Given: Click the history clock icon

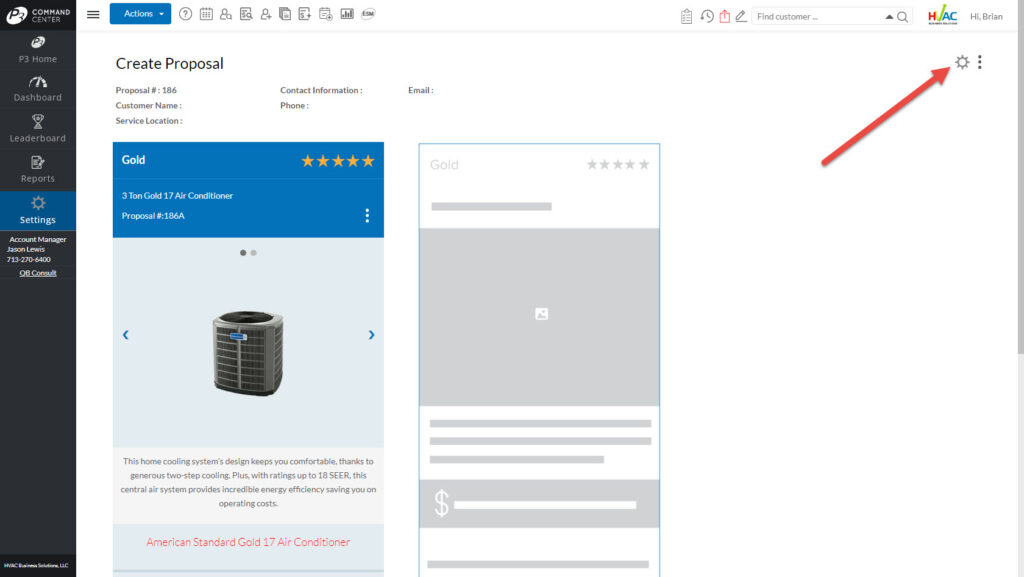Looking at the screenshot, I should (x=707, y=16).
